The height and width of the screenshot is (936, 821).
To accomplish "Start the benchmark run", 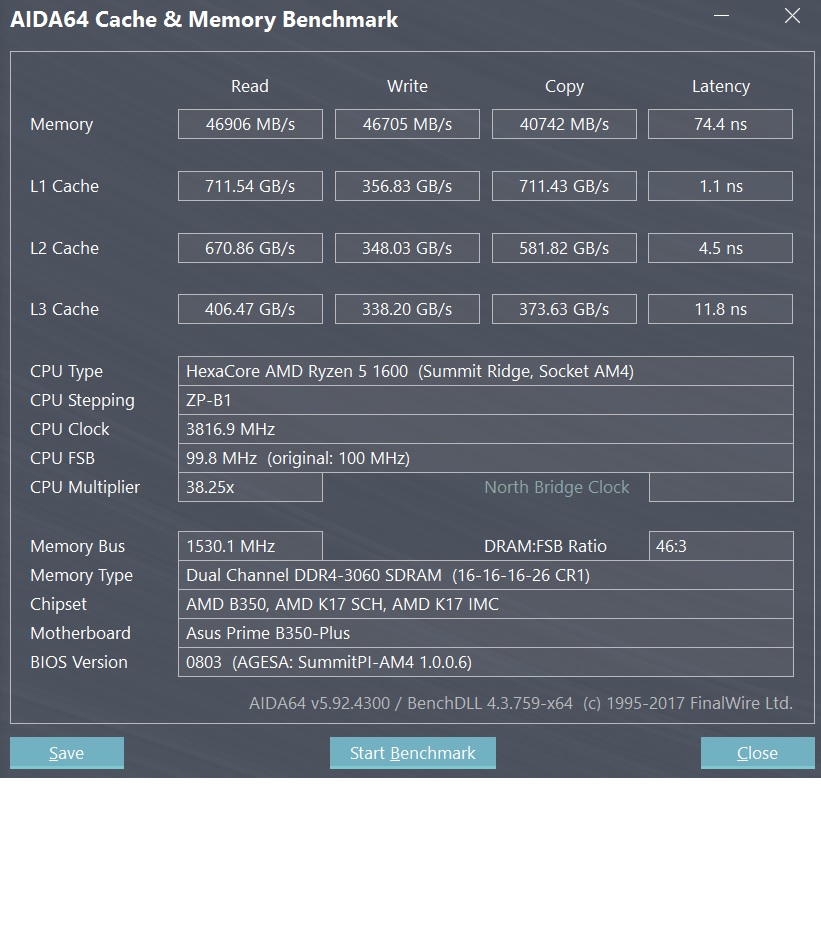I will point(413,753).
